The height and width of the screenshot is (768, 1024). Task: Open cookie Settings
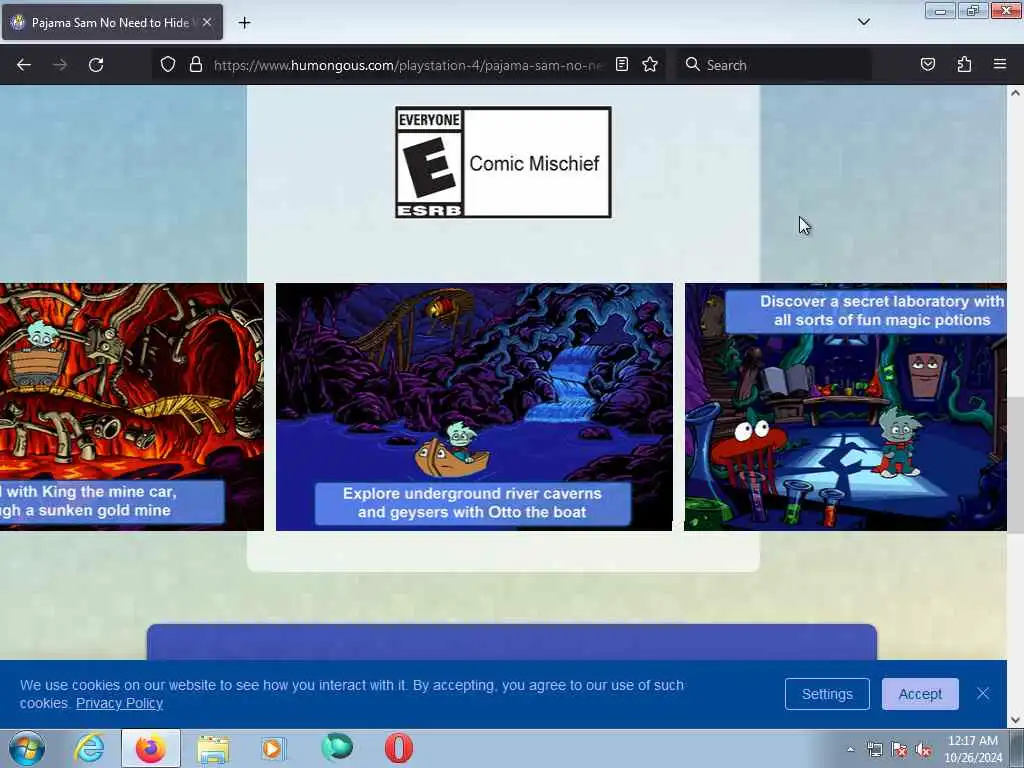827,694
